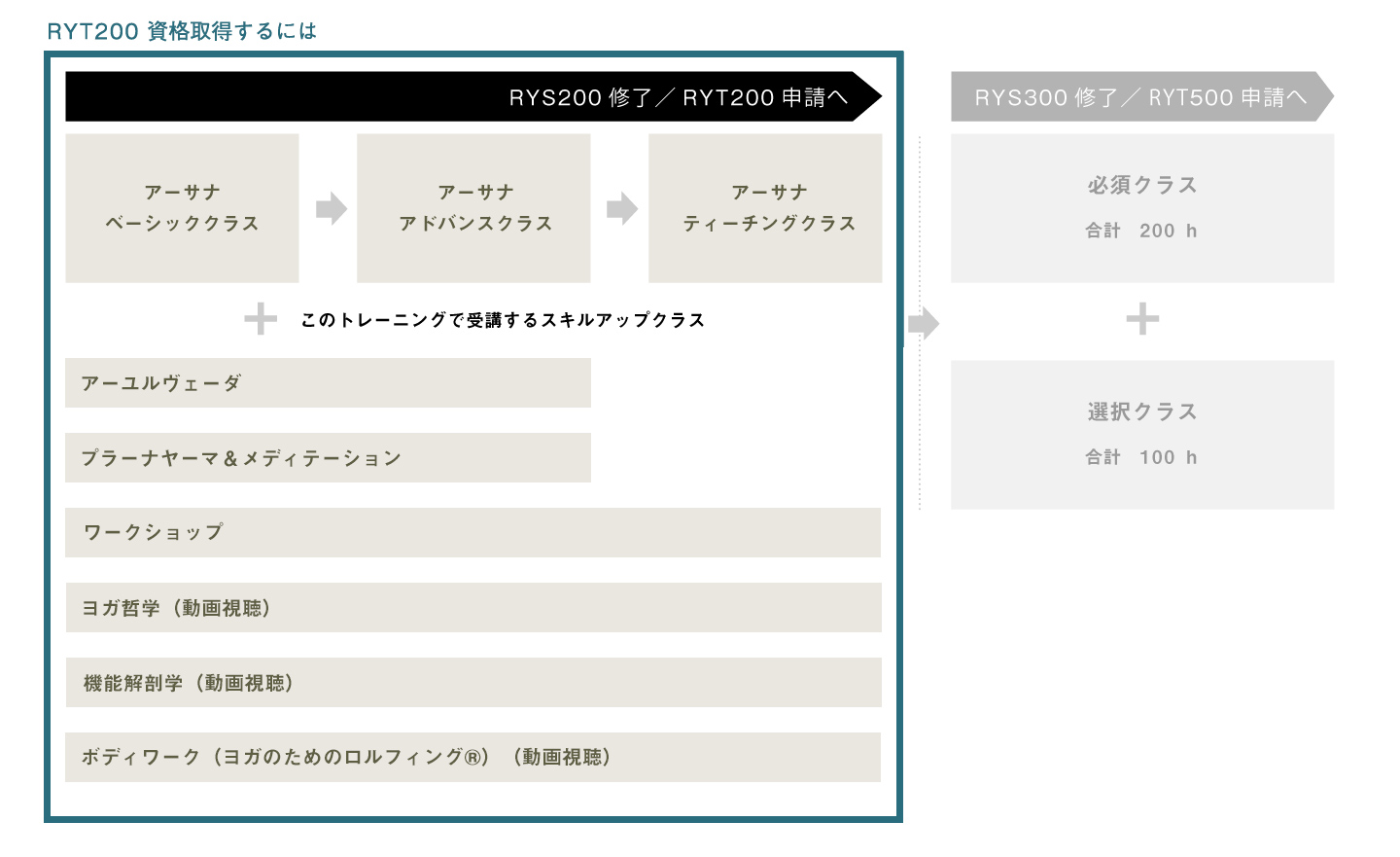Select the アーサナ アドバンスクラス box

[473, 208]
